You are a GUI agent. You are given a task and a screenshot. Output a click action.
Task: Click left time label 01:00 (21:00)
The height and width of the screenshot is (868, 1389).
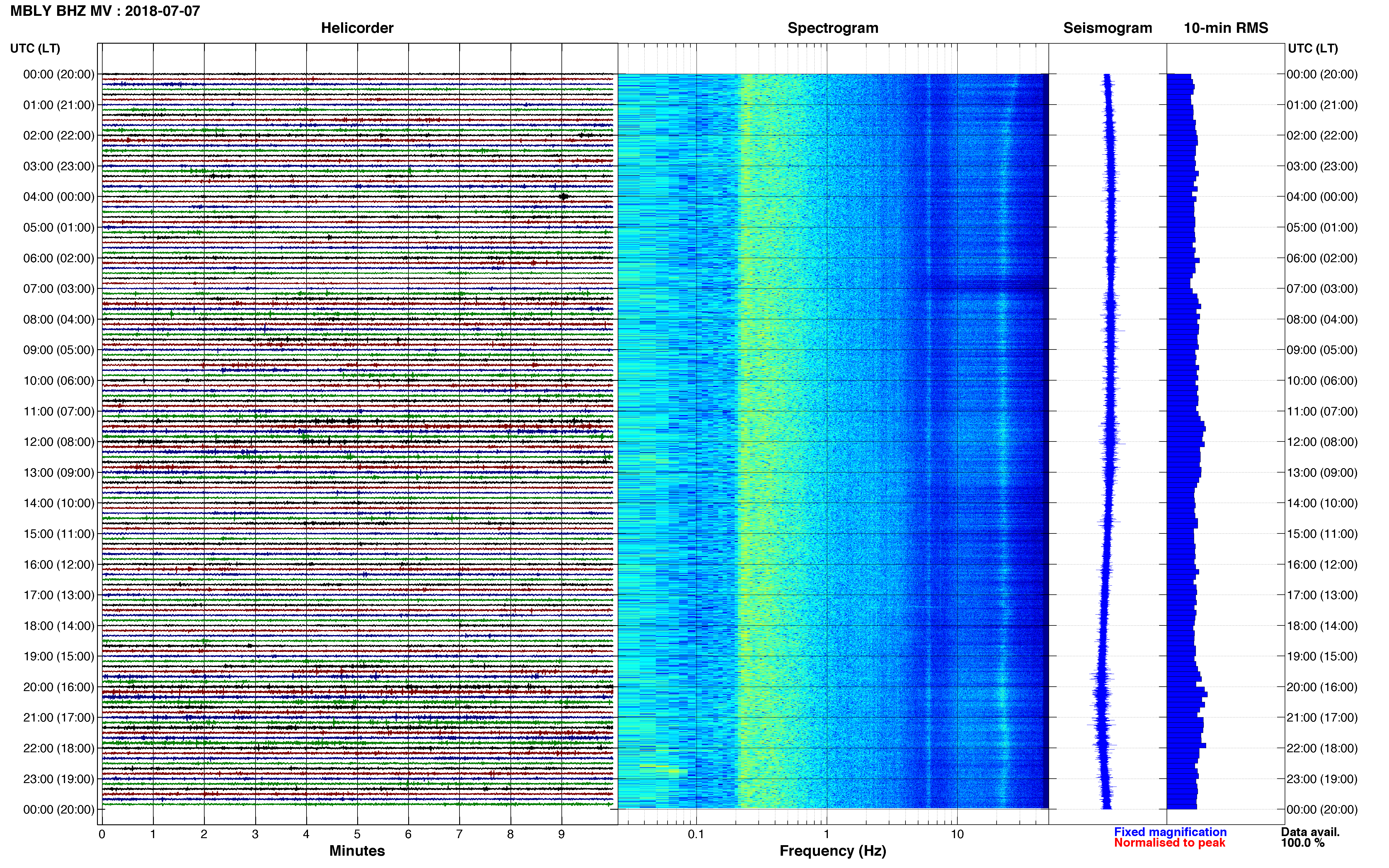pos(59,105)
